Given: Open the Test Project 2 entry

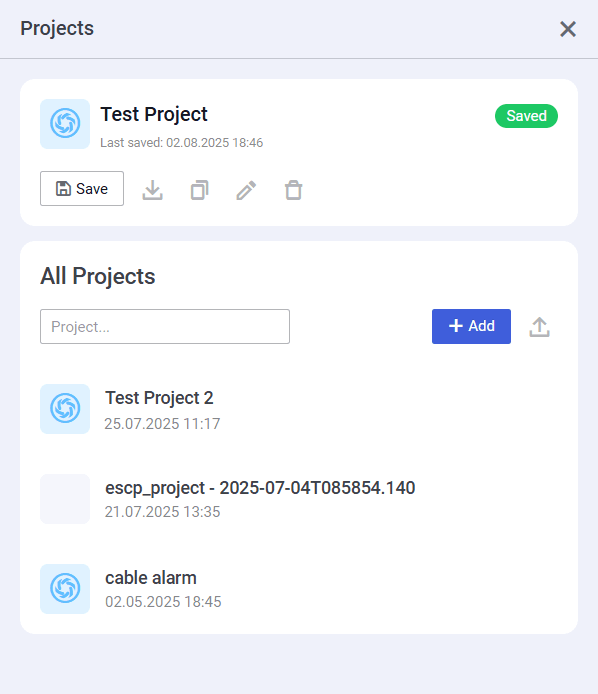Looking at the screenshot, I should click(x=299, y=409).
